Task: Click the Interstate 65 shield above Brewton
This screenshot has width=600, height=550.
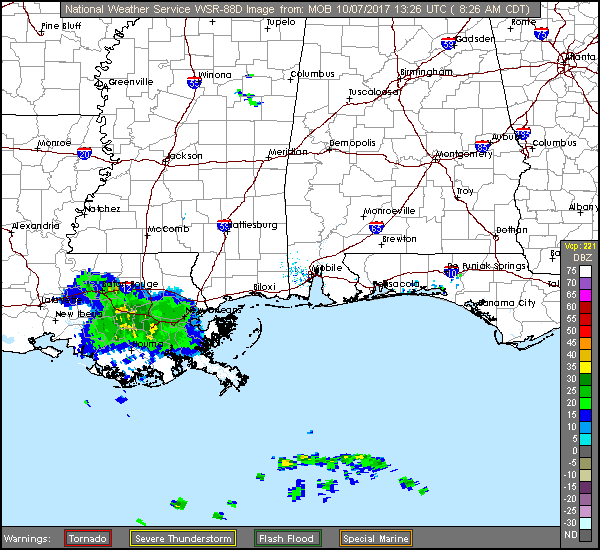Action: (x=377, y=227)
